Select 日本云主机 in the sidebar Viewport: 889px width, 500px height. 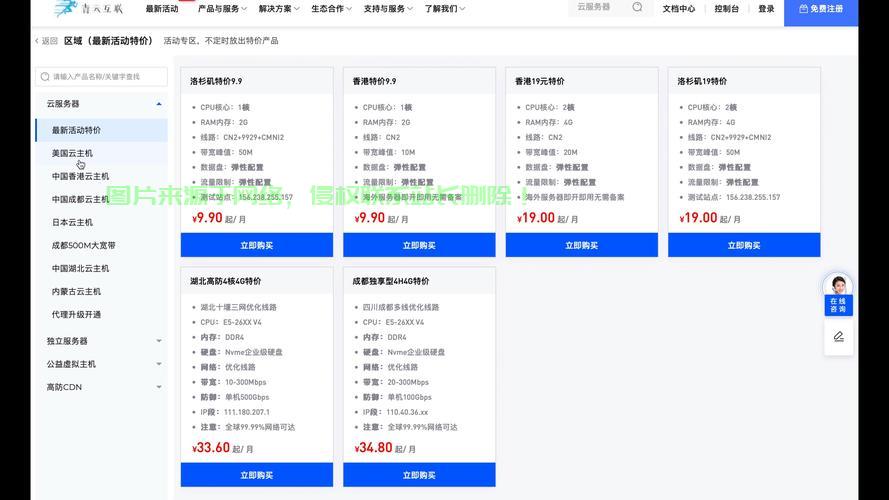coord(72,222)
